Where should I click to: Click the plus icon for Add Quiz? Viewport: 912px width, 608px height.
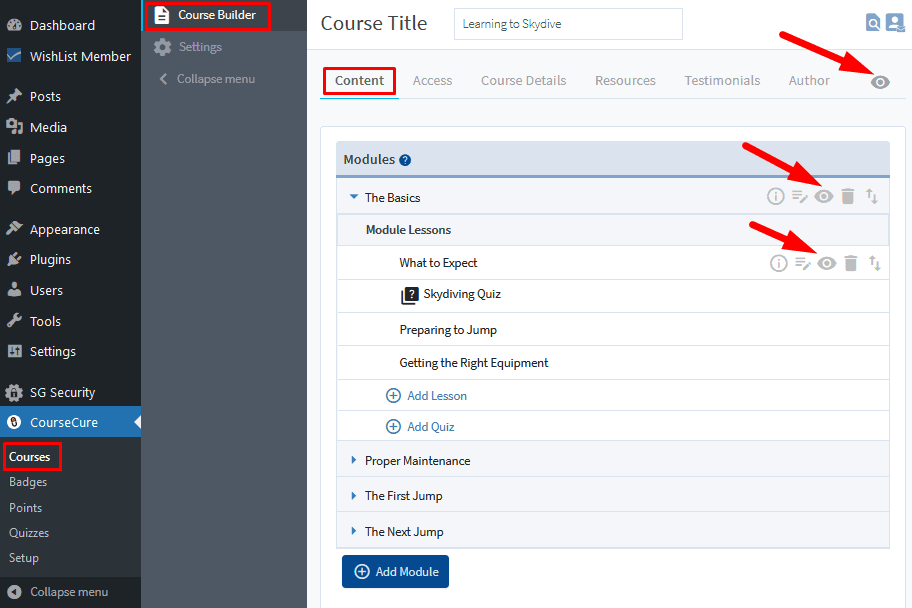393,426
